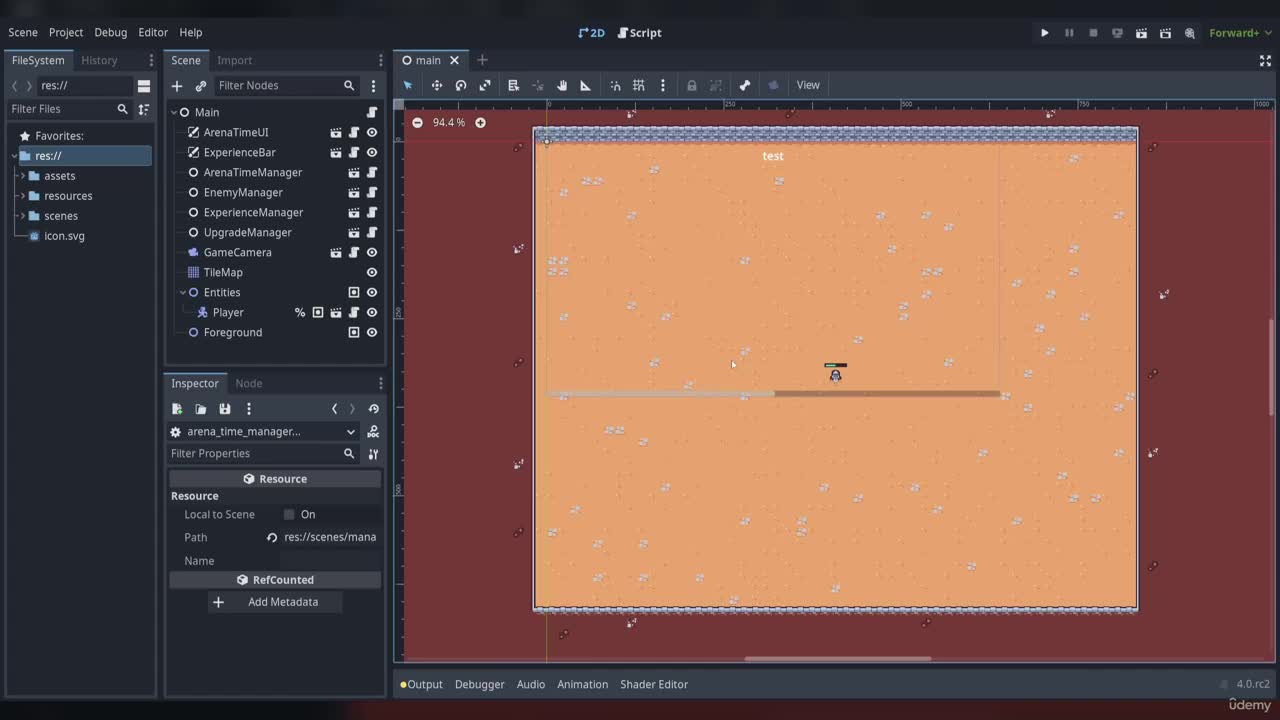Open Main node's attached script
Viewport: 1280px width, 720px height.
372,112
